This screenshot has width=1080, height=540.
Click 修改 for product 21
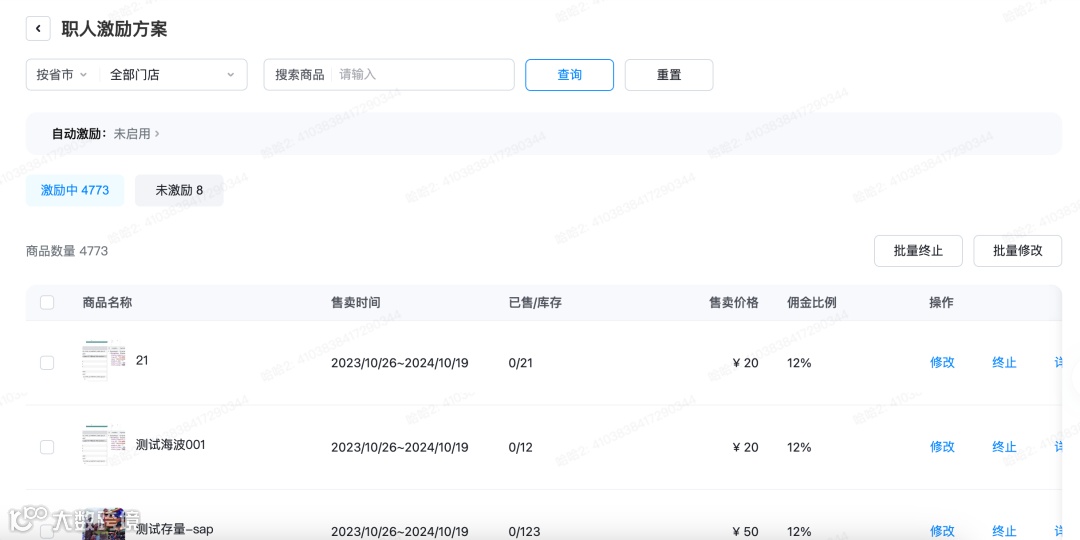click(x=942, y=362)
